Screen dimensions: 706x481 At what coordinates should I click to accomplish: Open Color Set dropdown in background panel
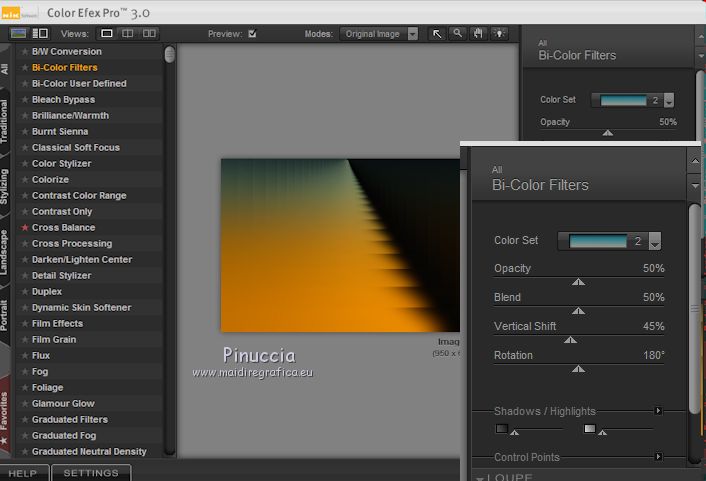(x=669, y=100)
